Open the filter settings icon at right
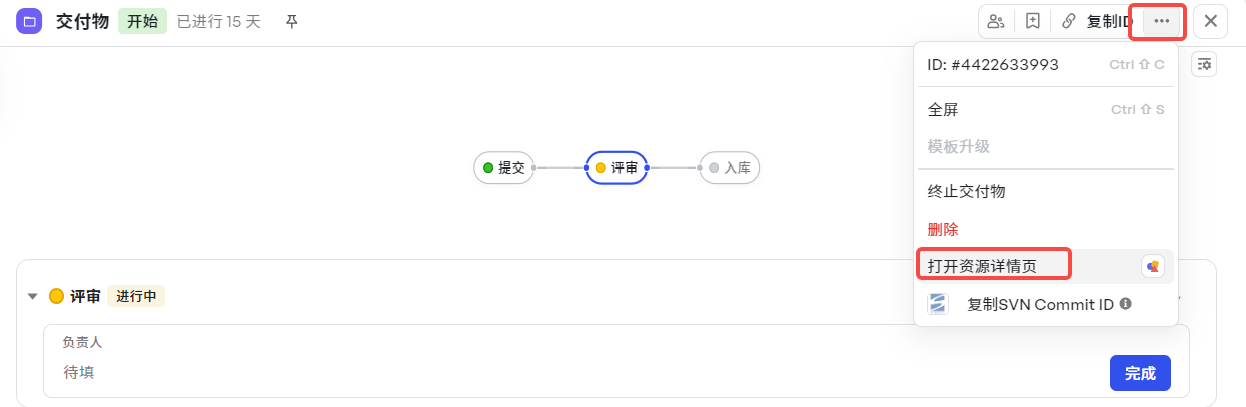This screenshot has height=407, width=1246. point(1204,64)
